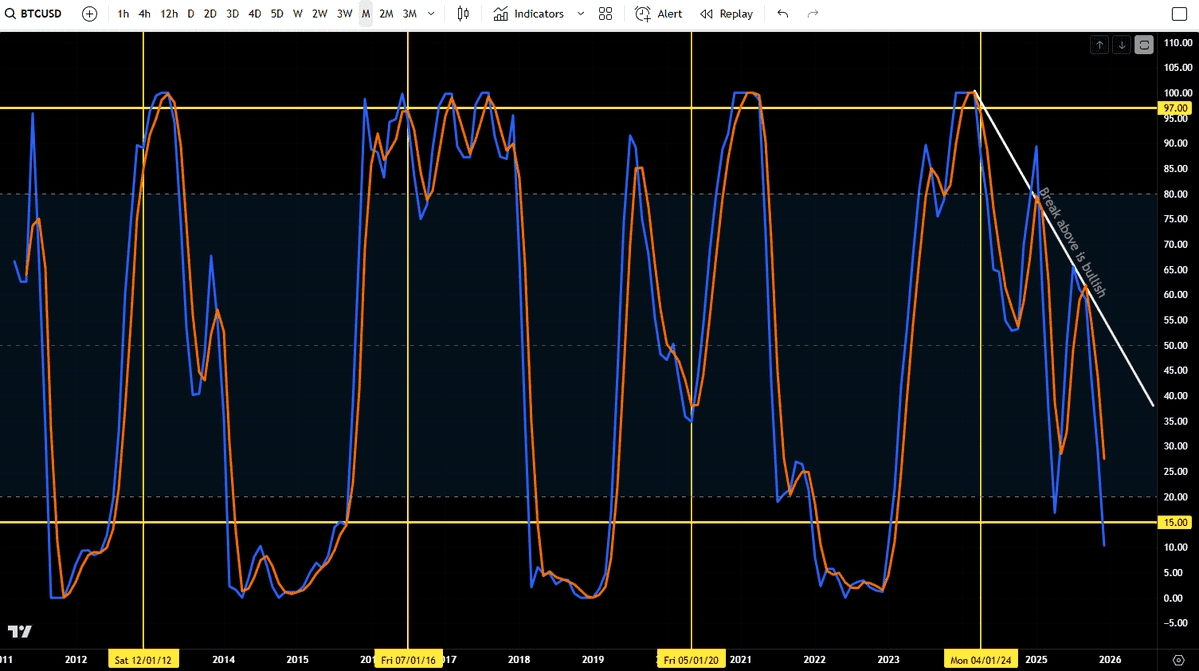The width and height of the screenshot is (1199, 671).
Task: Click the 2015 label on time axis
Action: coord(297,660)
